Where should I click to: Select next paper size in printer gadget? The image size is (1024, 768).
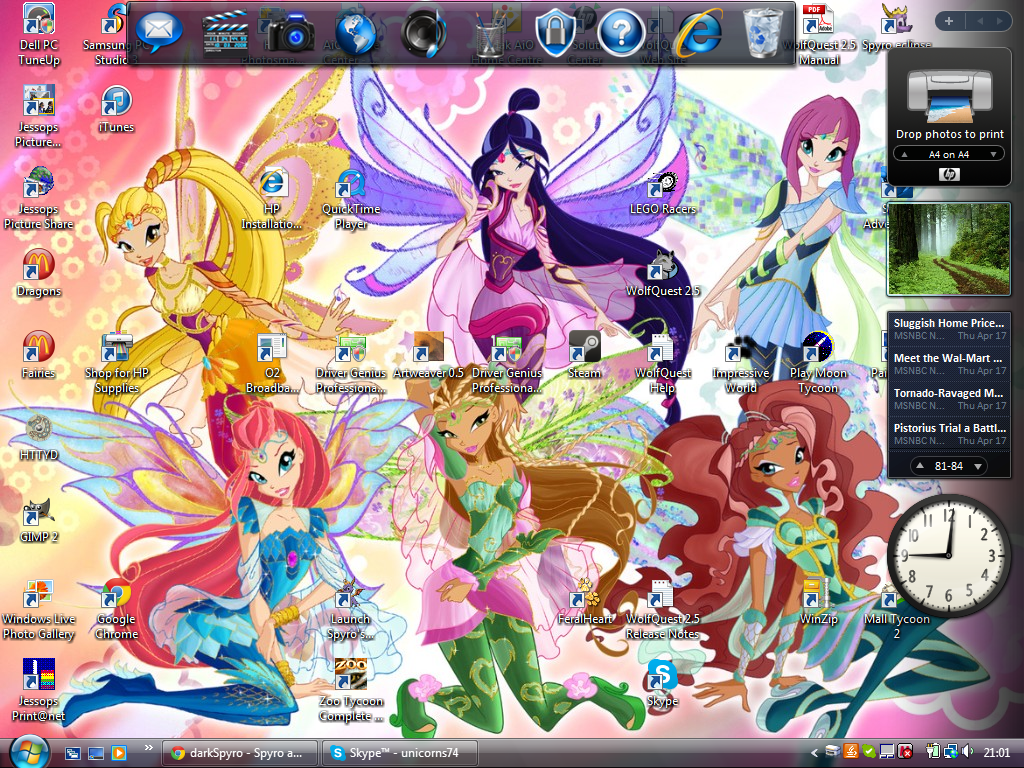(993, 155)
